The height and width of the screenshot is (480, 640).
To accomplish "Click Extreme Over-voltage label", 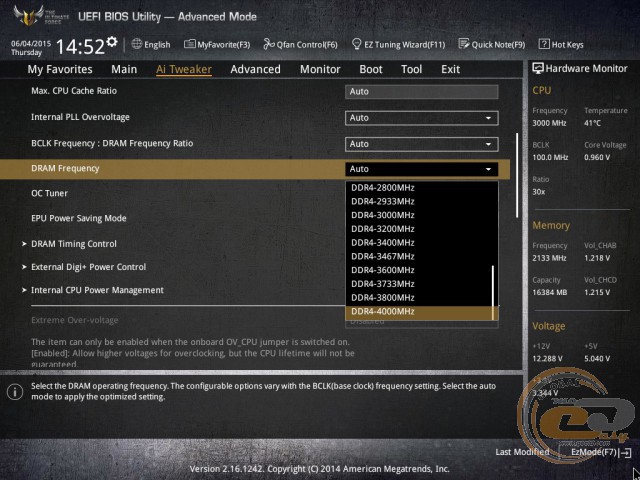I will [x=75, y=320].
